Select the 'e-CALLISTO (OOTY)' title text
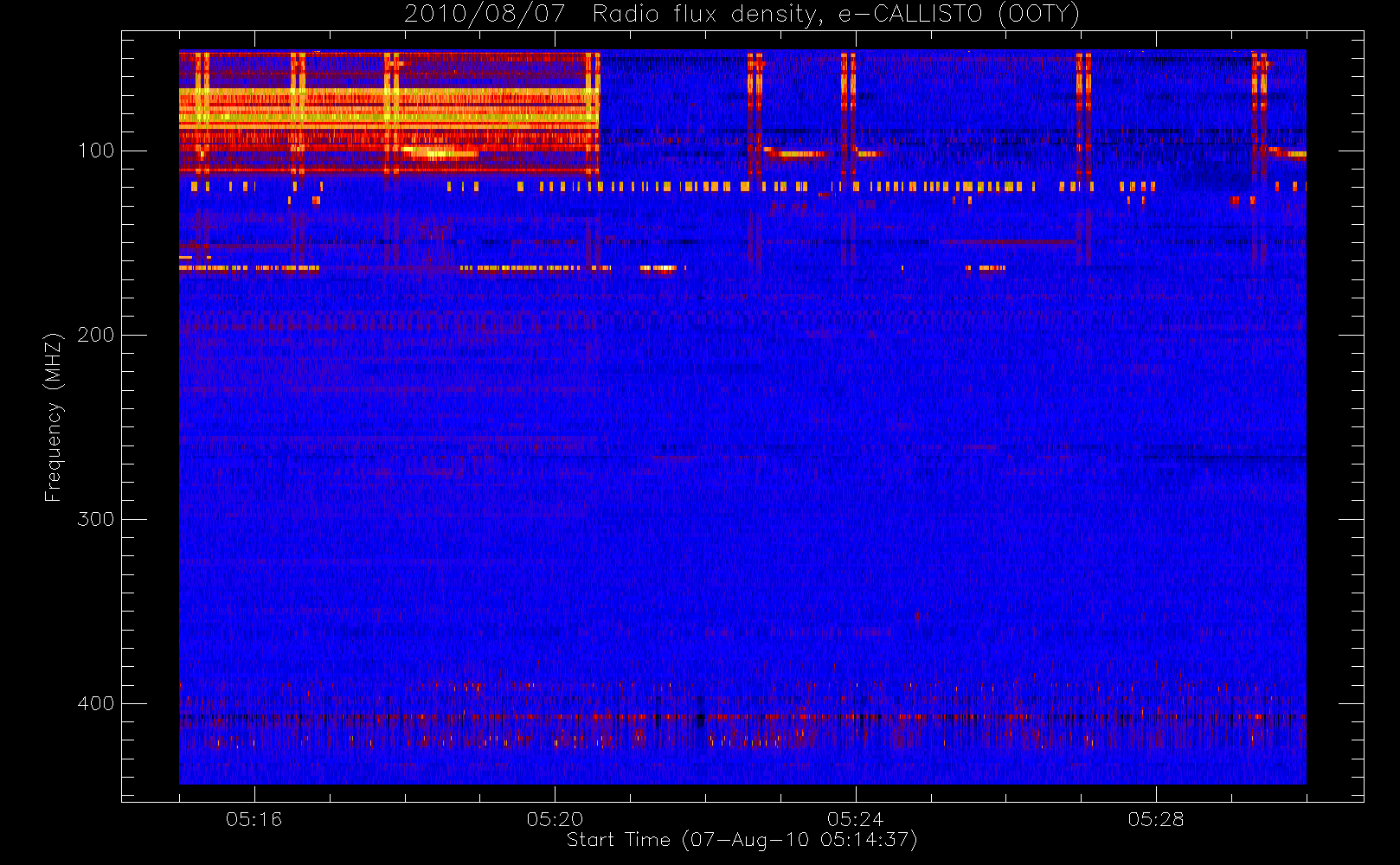Viewport: 1400px width, 865px height. (960, 15)
